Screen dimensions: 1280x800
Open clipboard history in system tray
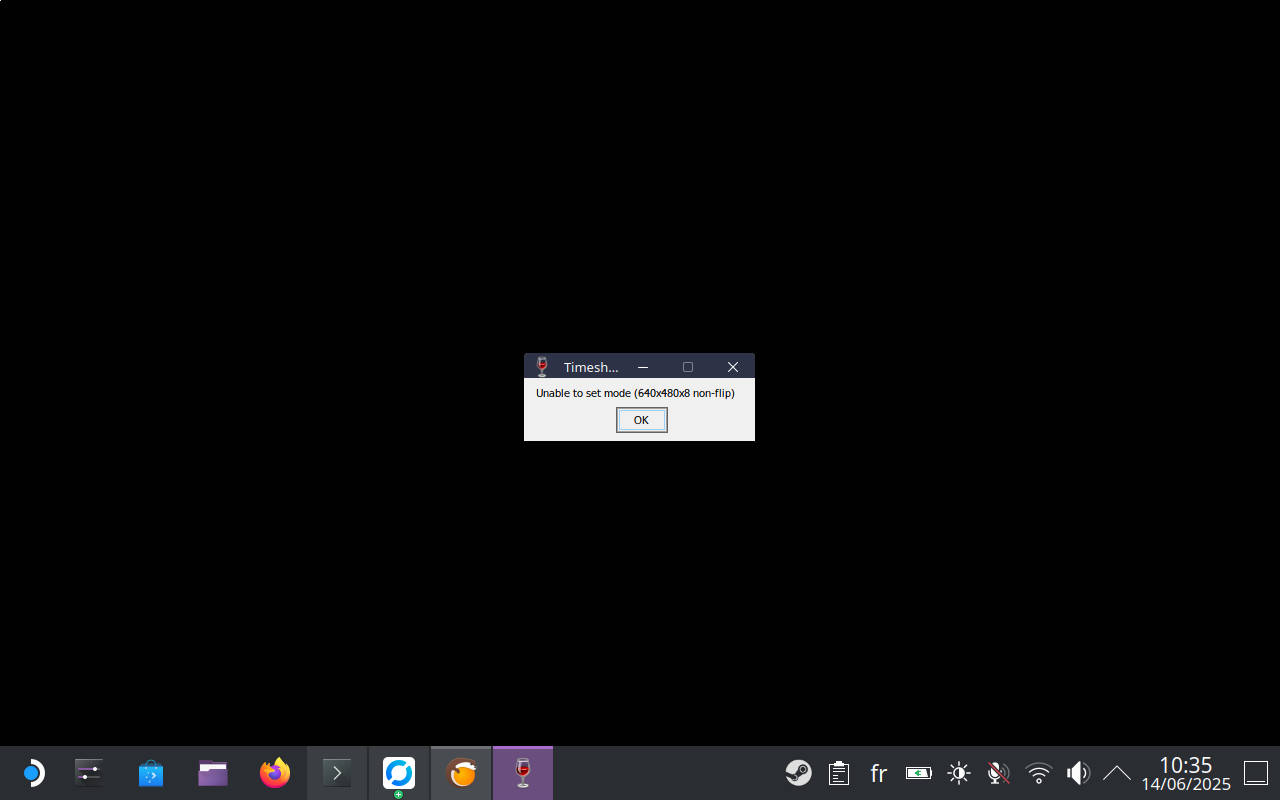(839, 773)
